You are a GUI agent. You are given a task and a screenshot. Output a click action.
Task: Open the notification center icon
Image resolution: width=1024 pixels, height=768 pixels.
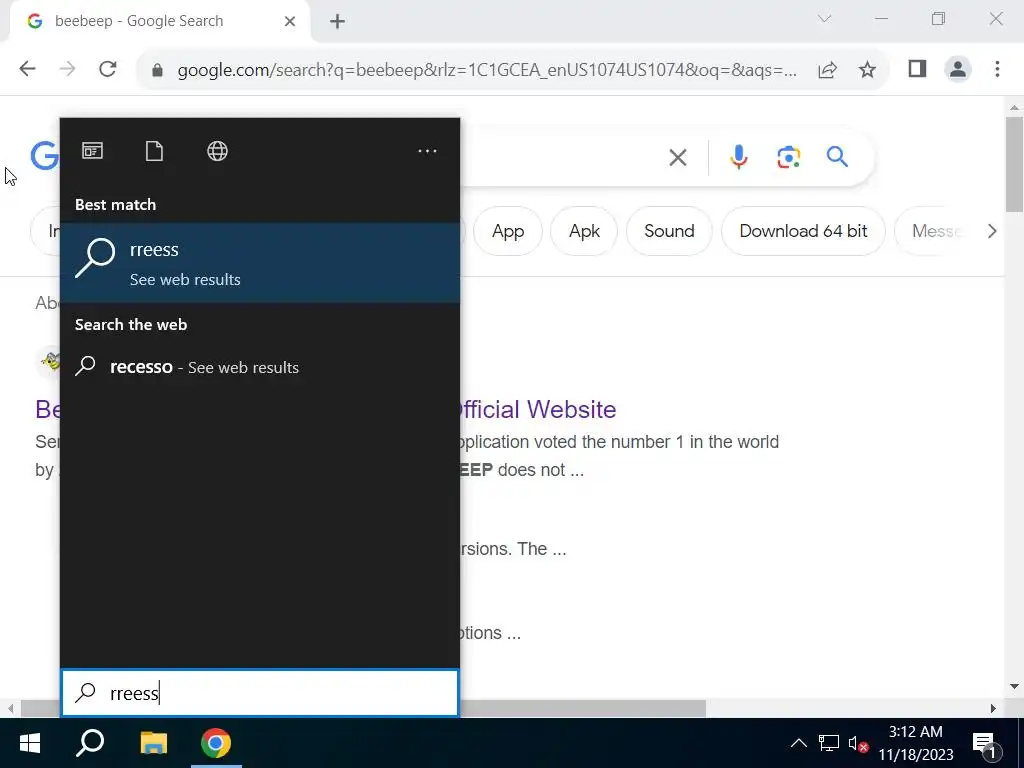(x=986, y=744)
